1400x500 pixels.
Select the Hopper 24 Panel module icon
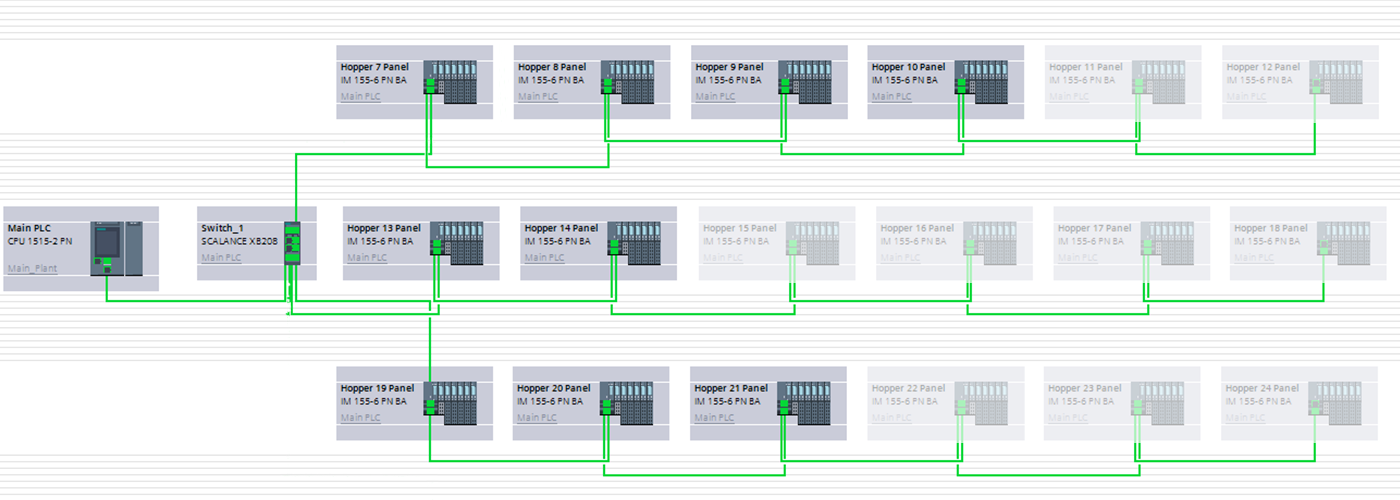coord(1336,403)
